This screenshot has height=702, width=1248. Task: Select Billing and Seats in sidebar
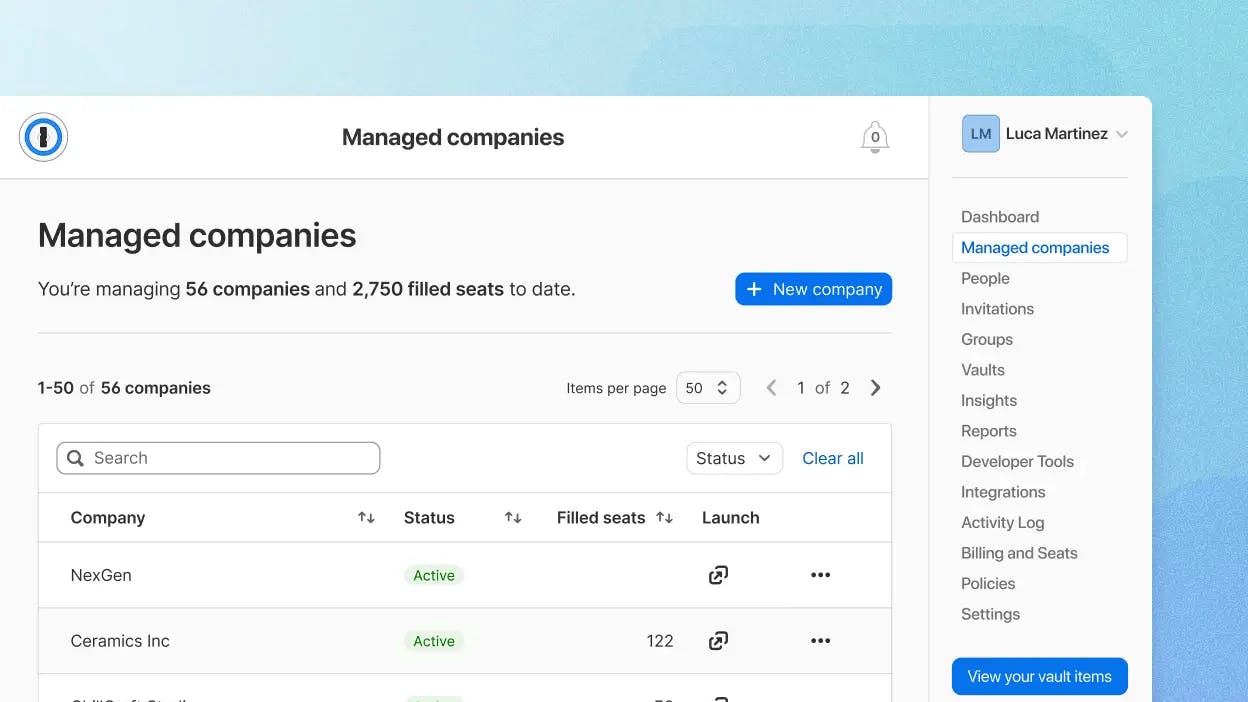(1019, 553)
